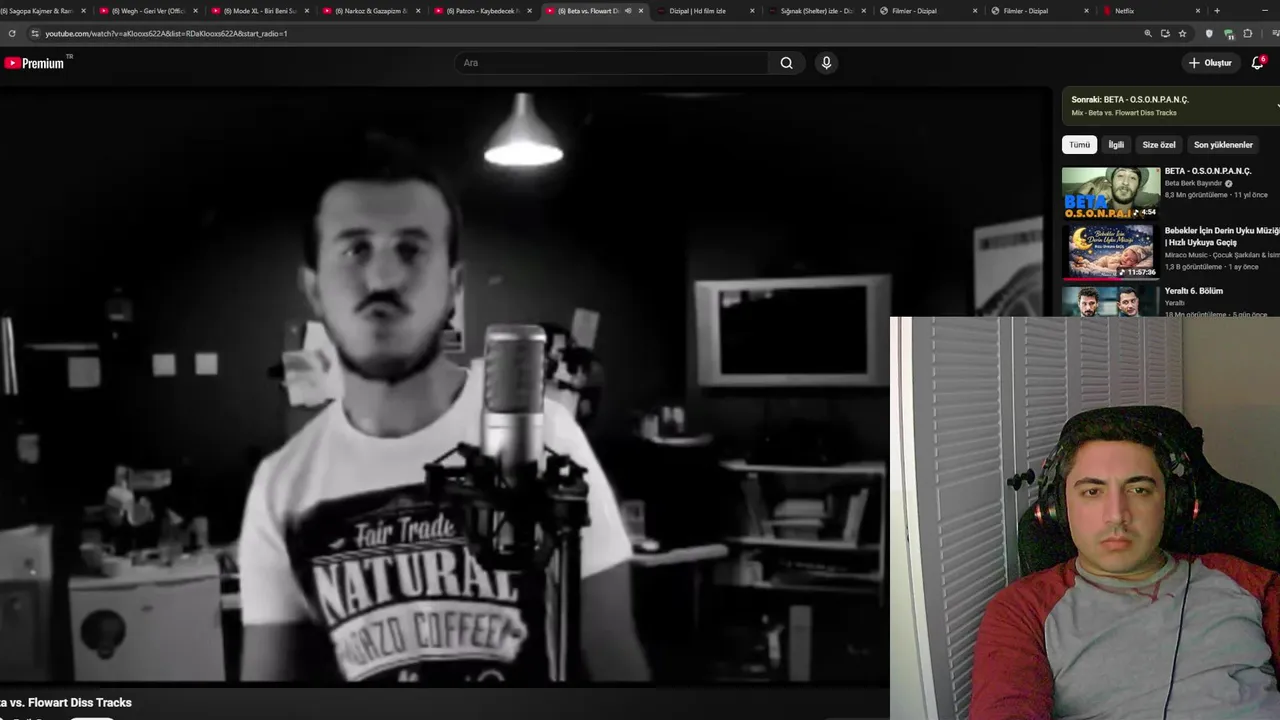This screenshot has height=720, width=1280.
Task: Select the İlgili filter chip
Action: 1116,145
